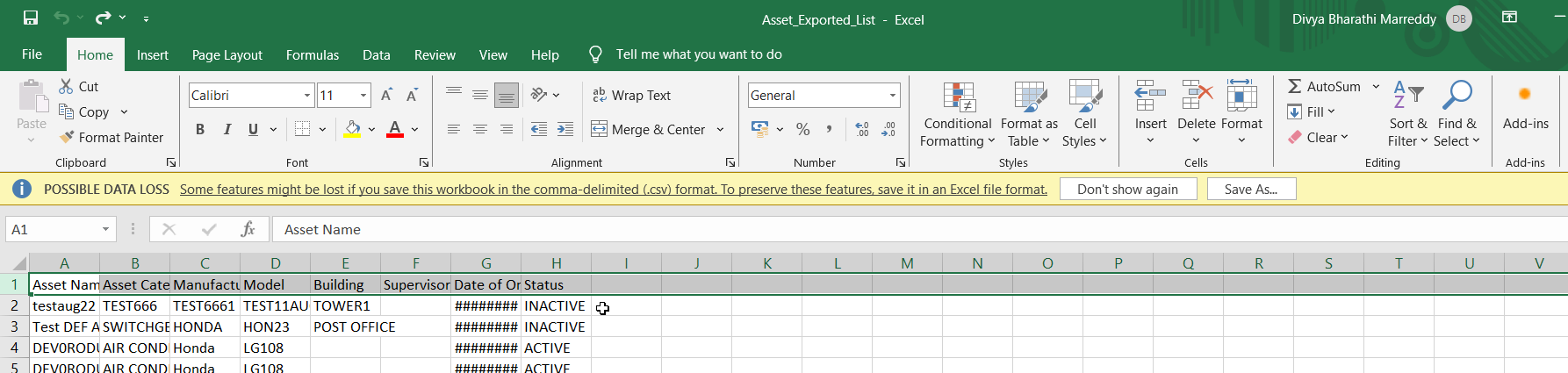Click the Middle Align icon
The height and width of the screenshot is (373, 1568).
(x=480, y=94)
